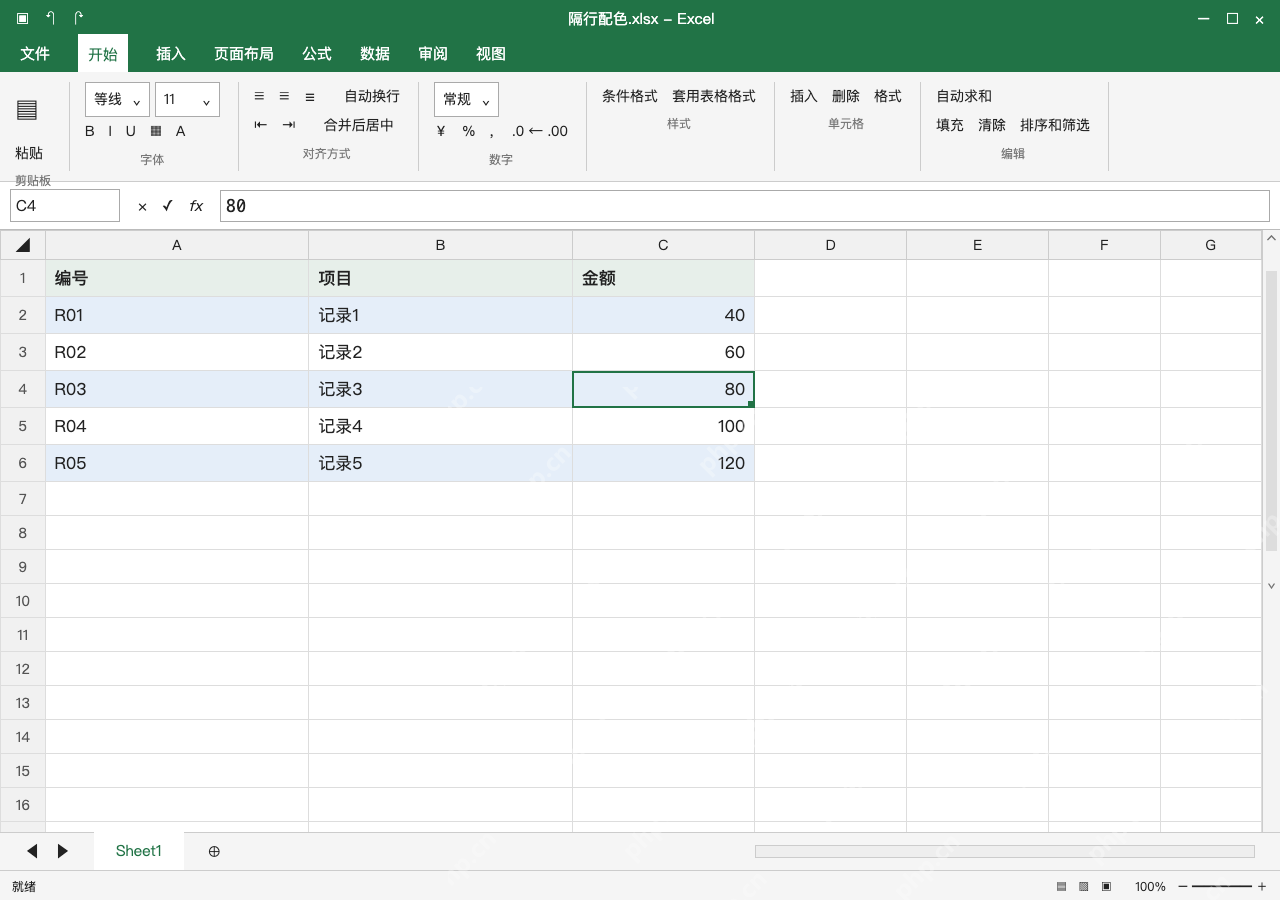
Task: Toggle italic formatting (I)
Action: (x=110, y=131)
